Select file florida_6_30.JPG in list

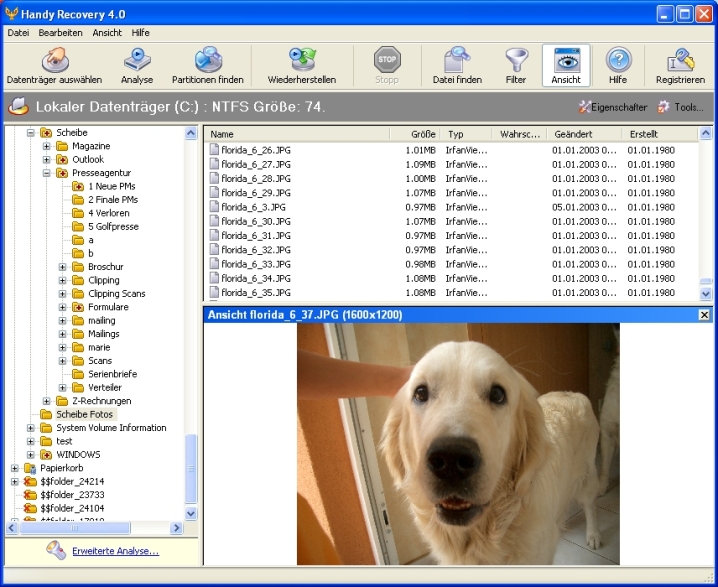coord(256,221)
